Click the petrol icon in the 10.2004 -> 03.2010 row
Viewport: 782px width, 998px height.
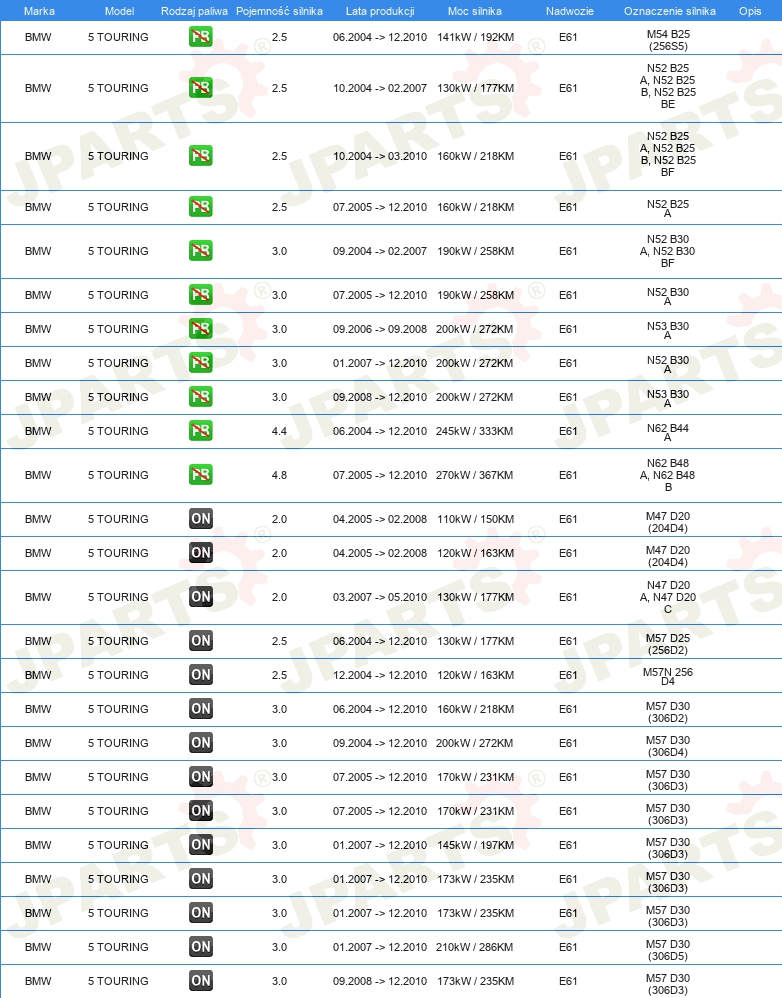click(x=200, y=156)
